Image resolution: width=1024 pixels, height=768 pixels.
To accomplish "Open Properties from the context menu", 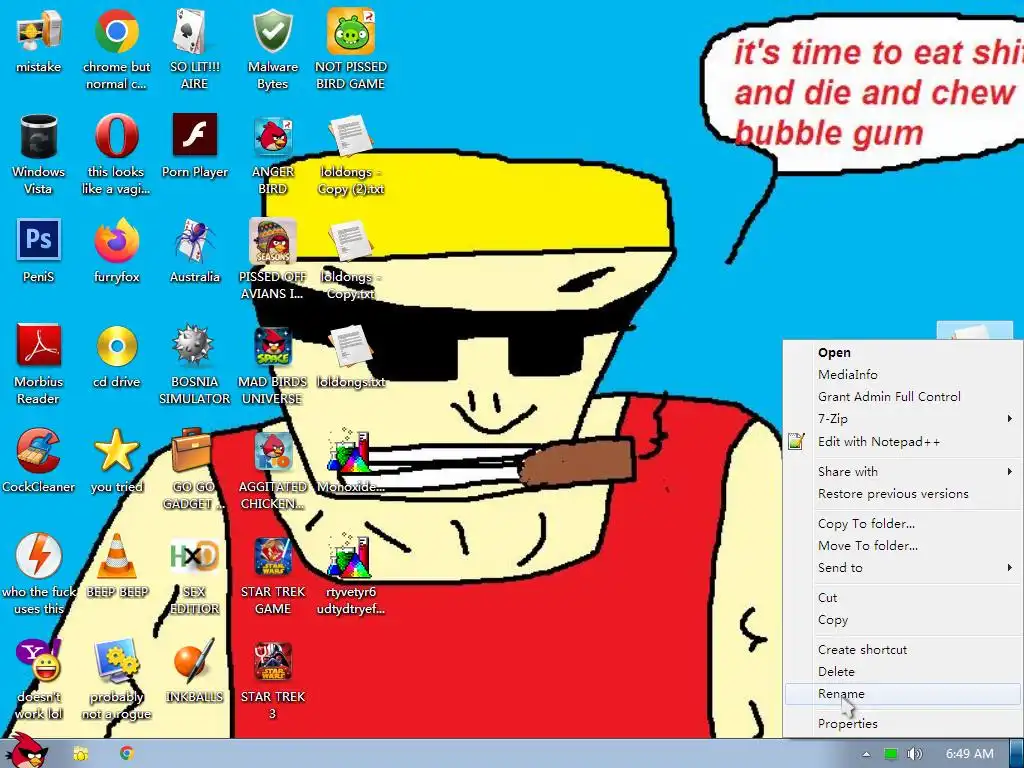I will click(902, 724).
